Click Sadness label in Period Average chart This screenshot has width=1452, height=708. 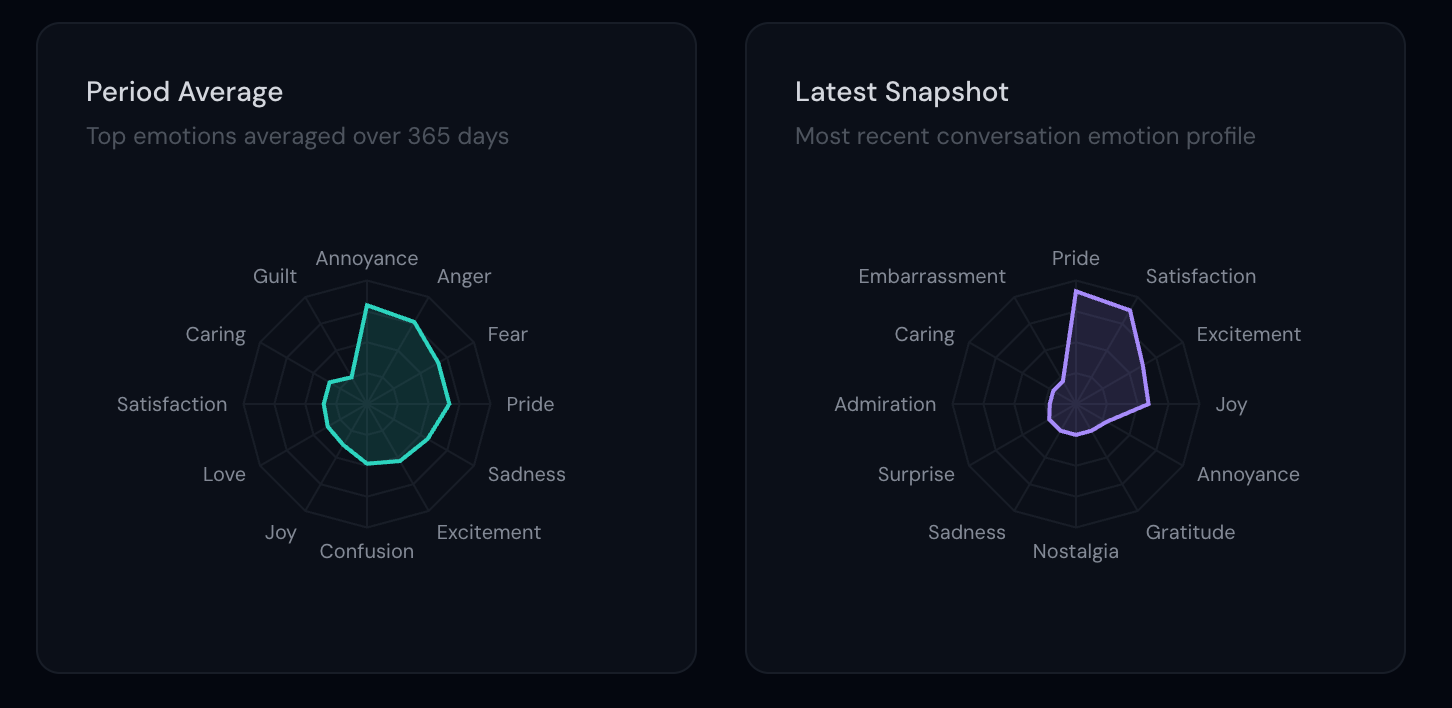[526, 474]
